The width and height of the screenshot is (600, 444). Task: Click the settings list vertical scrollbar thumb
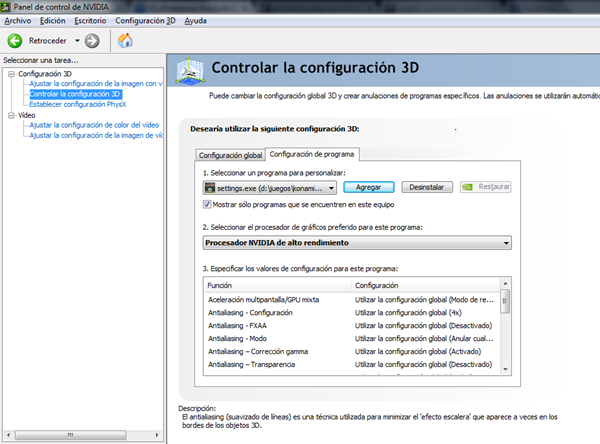pyautogui.click(x=505, y=301)
